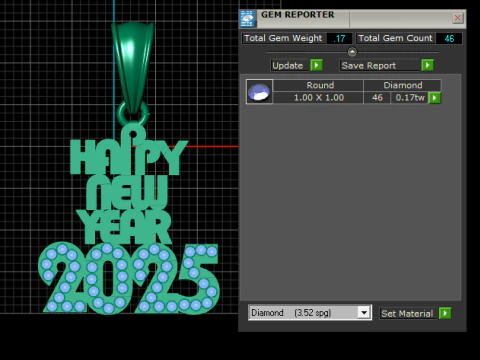Click the Diamond header cell in gem table
The height and width of the screenshot is (360, 480).
[402, 85]
